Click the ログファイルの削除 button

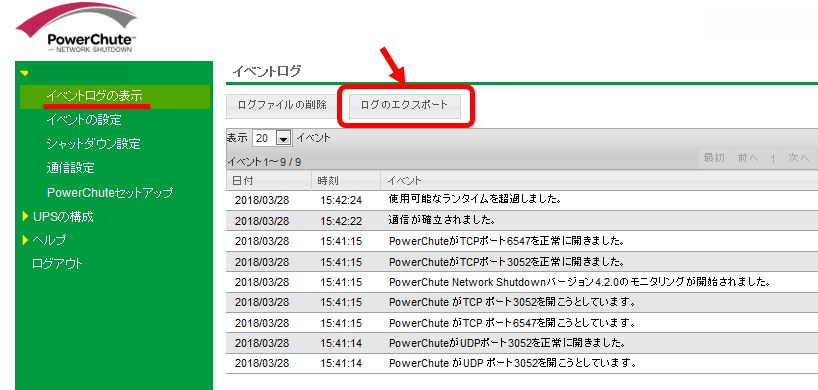click(282, 105)
